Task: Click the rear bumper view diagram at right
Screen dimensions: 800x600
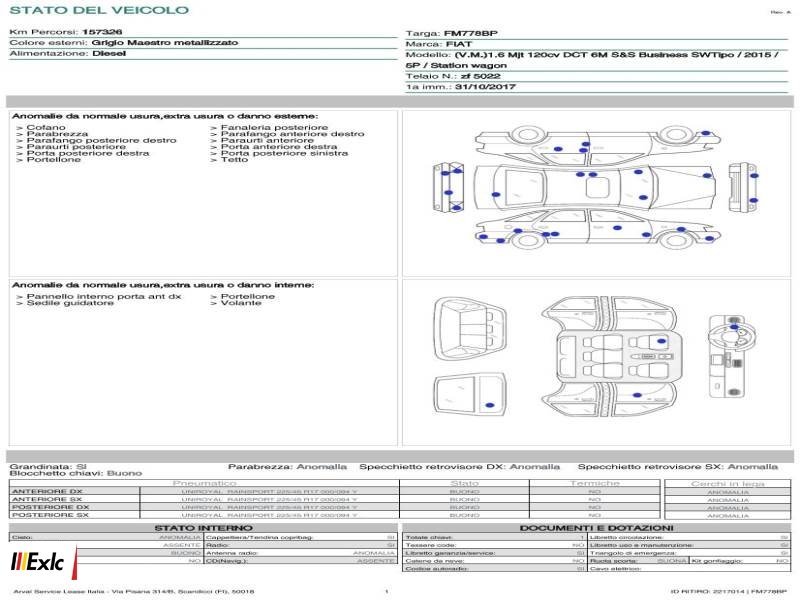Action: click(742, 188)
